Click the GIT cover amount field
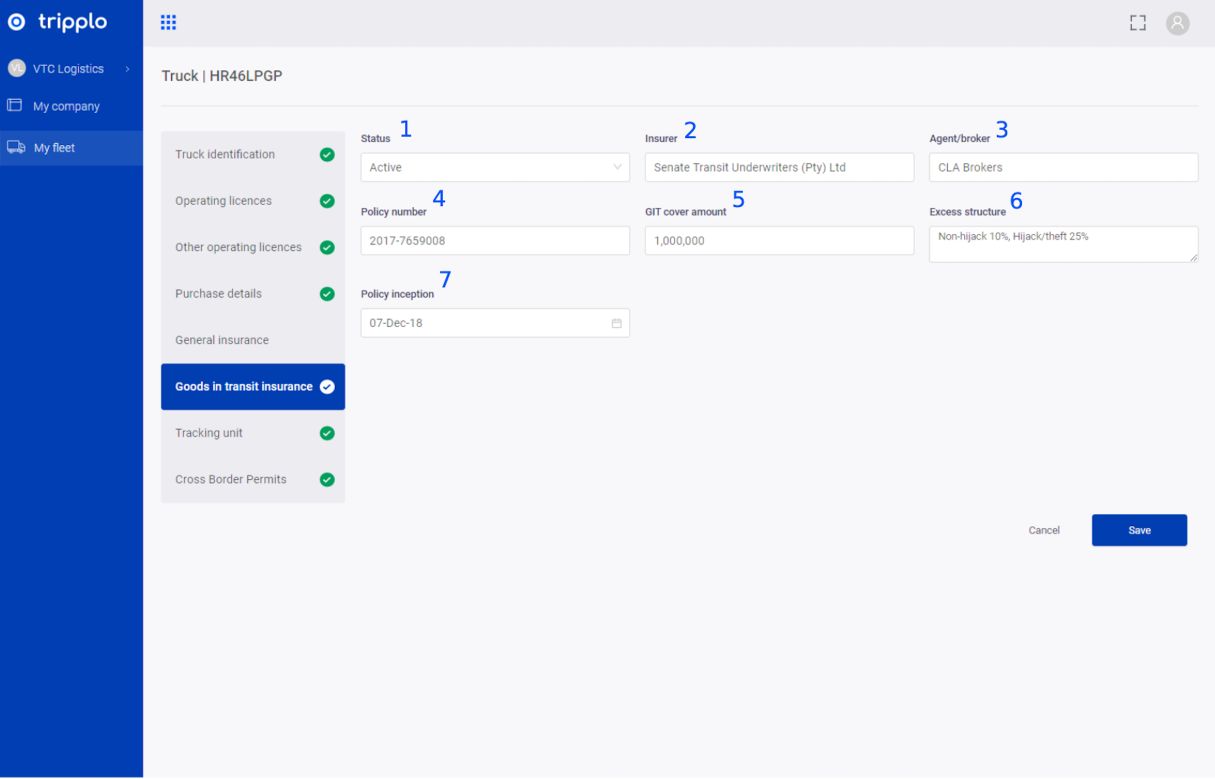This screenshot has width=1215, height=779. click(779, 241)
